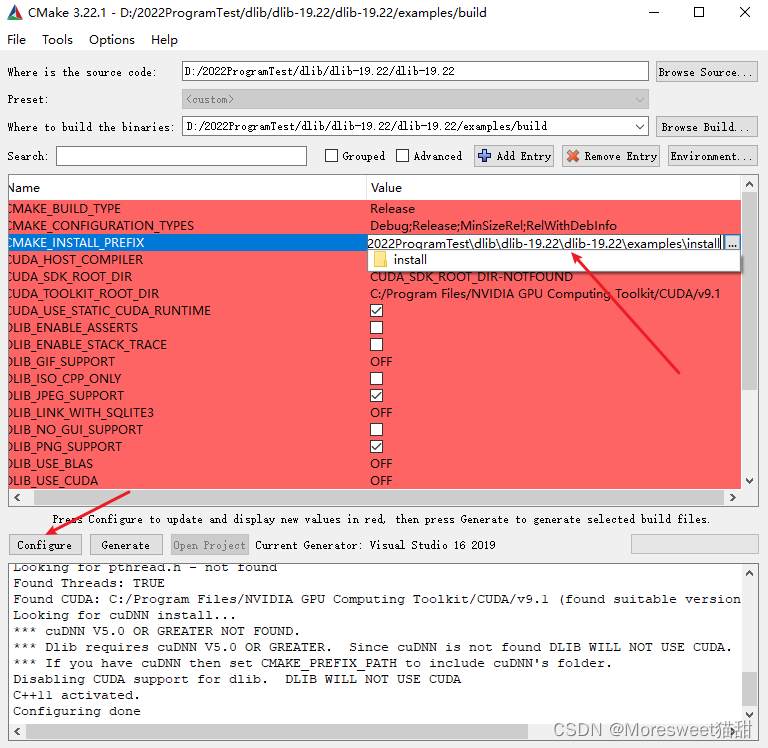768x748 pixels.
Task: Toggle the Grouped checkbox
Action: tap(332, 156)
